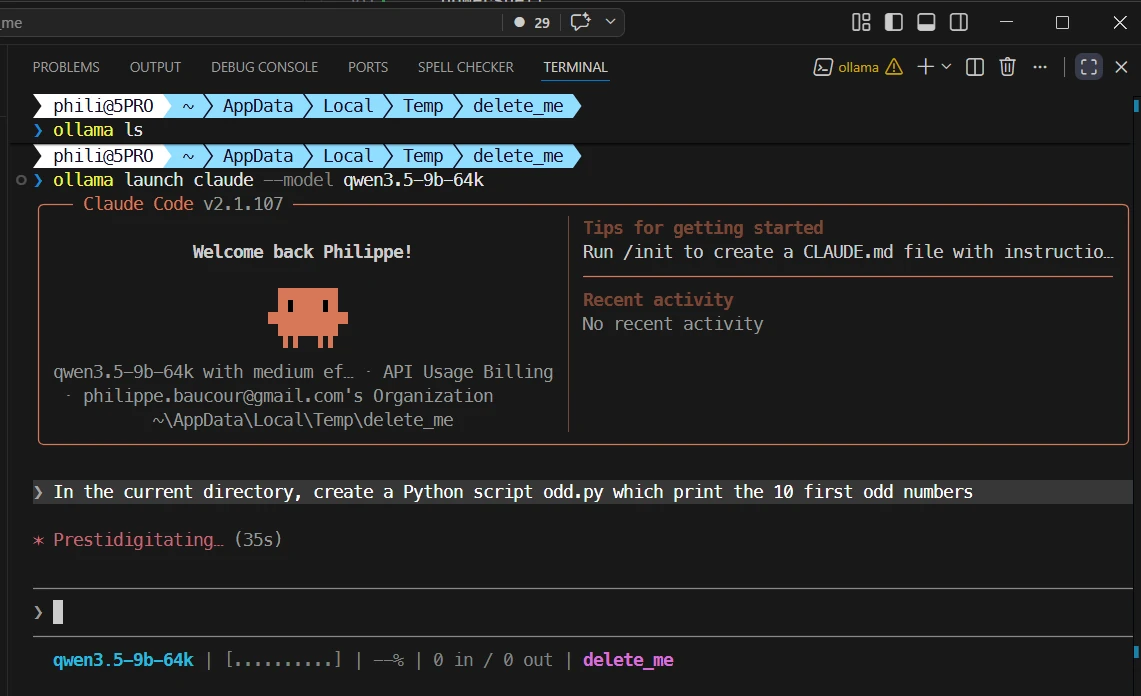Click the 'No recent activity' text
Viewport: 1141px width, 696px height.
click(672, 324)
